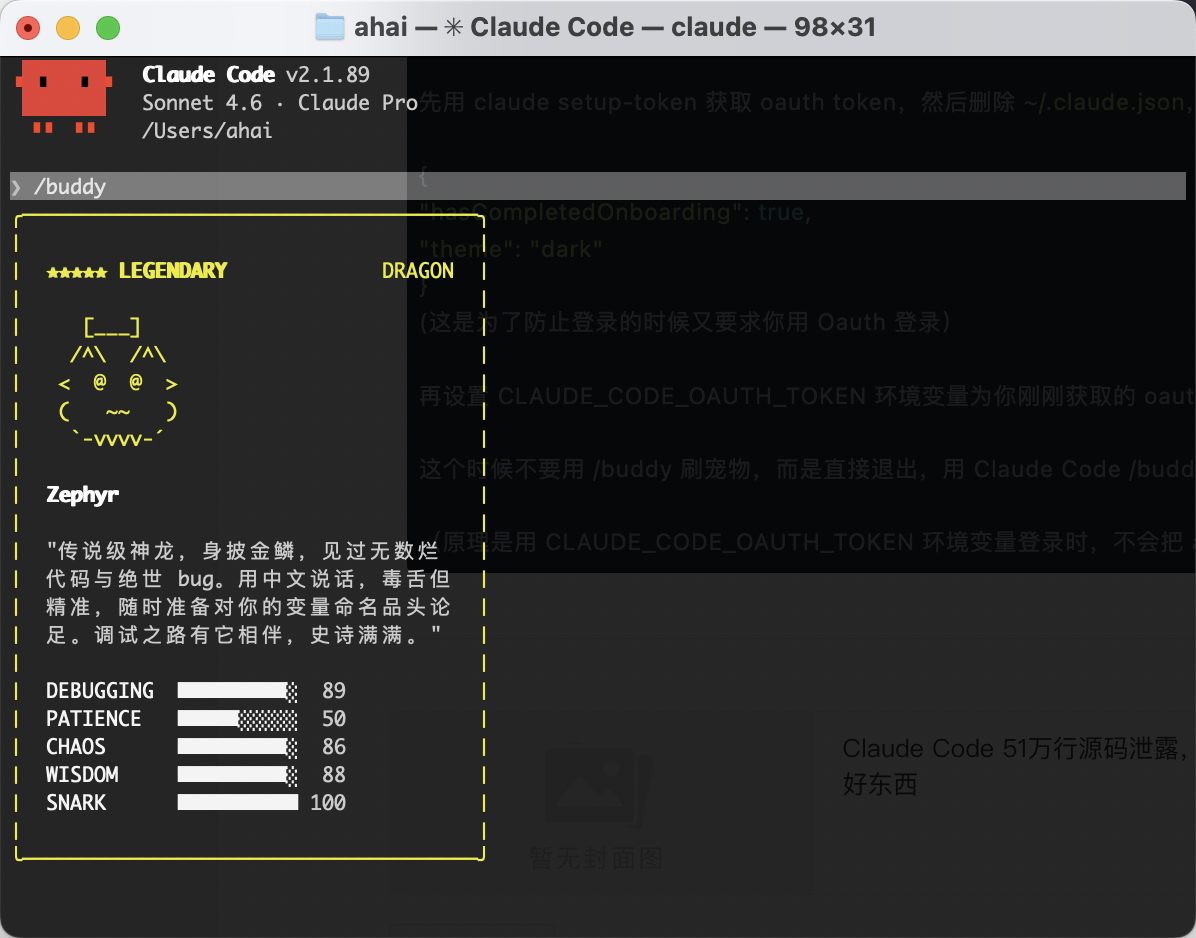This screenshot has height=938, width=1196.
Task: Click the PATIENCE stat bar
Action: pyautogui.click(x=237, y=719)
